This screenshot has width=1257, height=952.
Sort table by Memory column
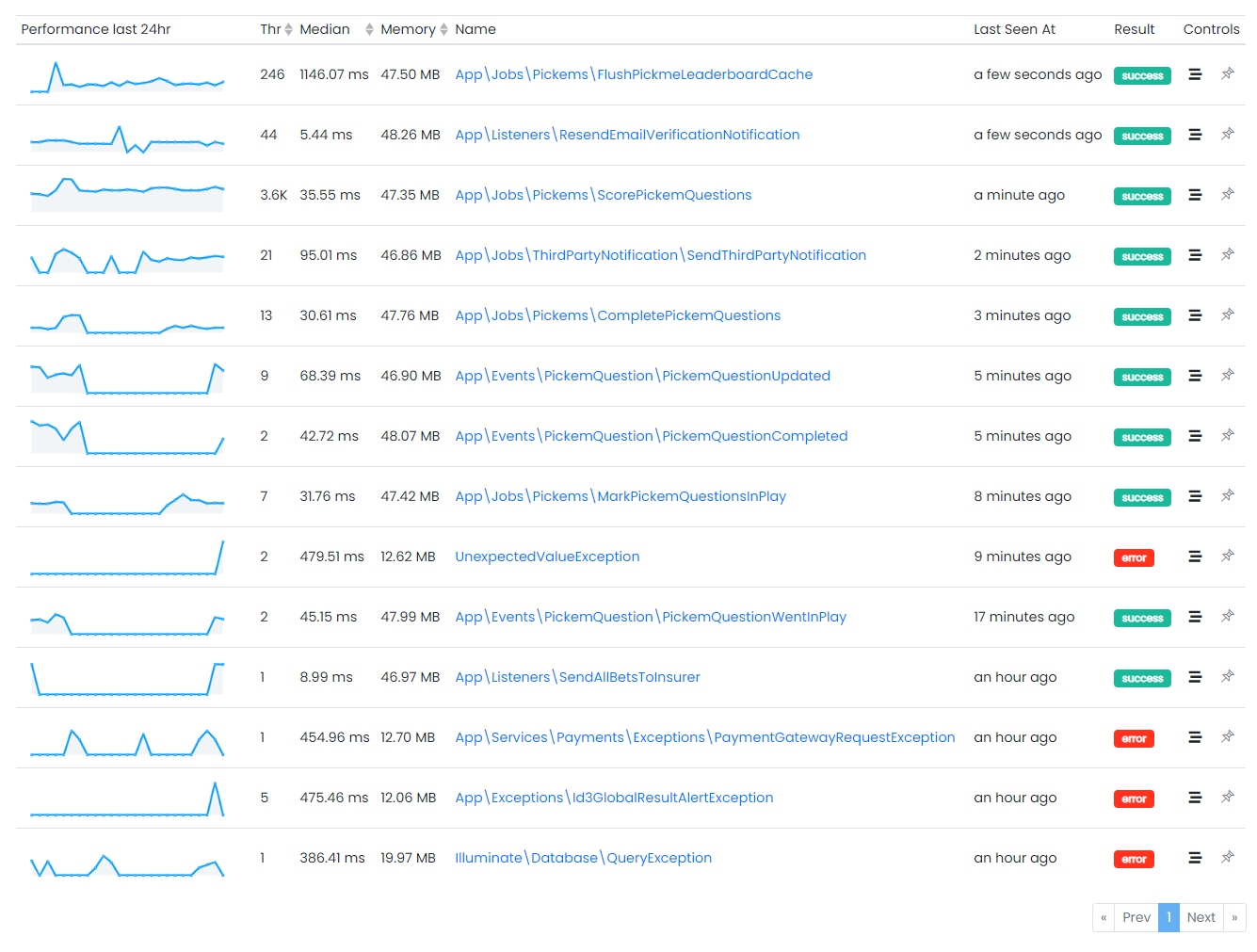[x=444, y=29]
